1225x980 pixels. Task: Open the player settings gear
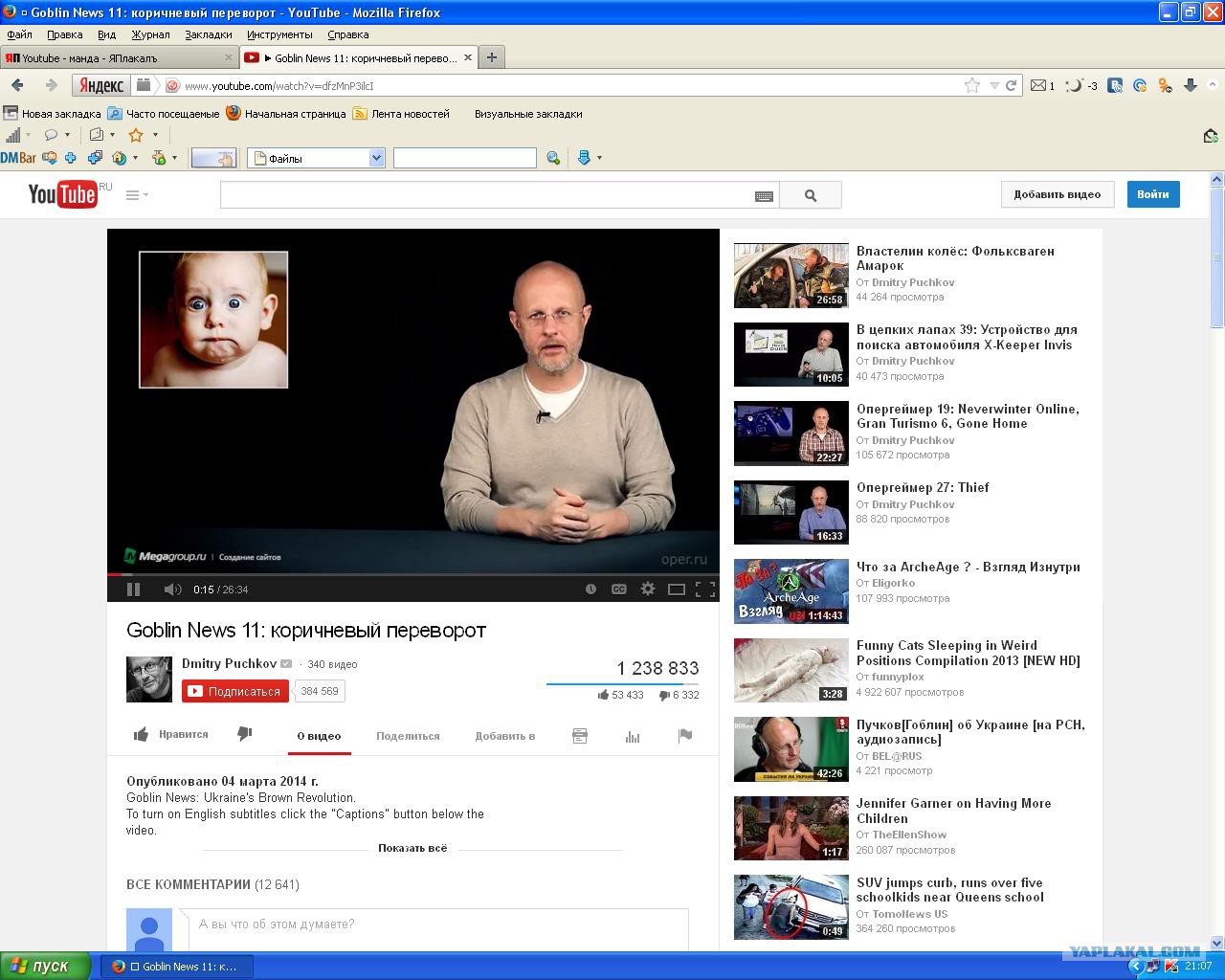pyautogui.click(x=648, y=589)
